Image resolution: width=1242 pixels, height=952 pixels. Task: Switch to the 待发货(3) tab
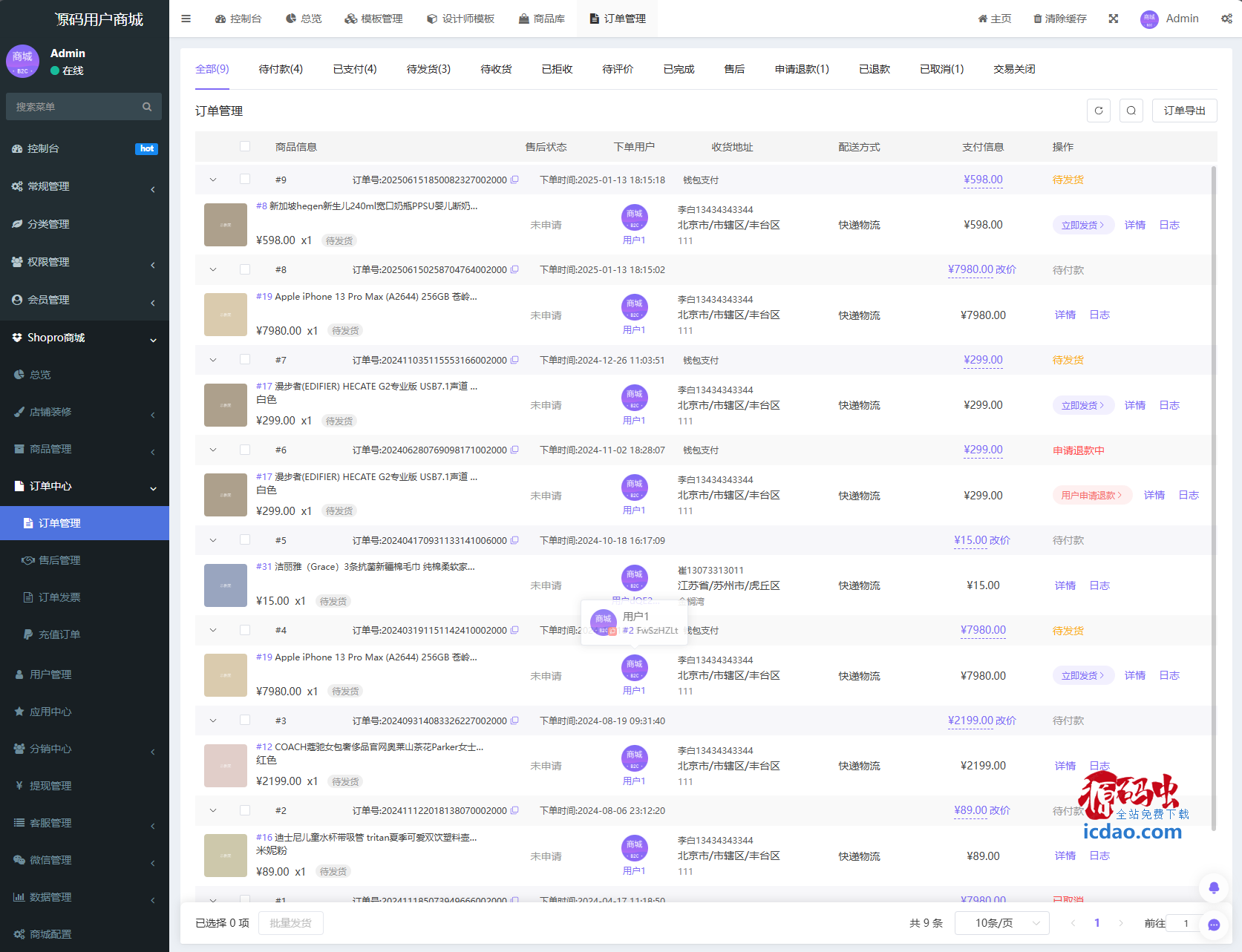[428, 69]
